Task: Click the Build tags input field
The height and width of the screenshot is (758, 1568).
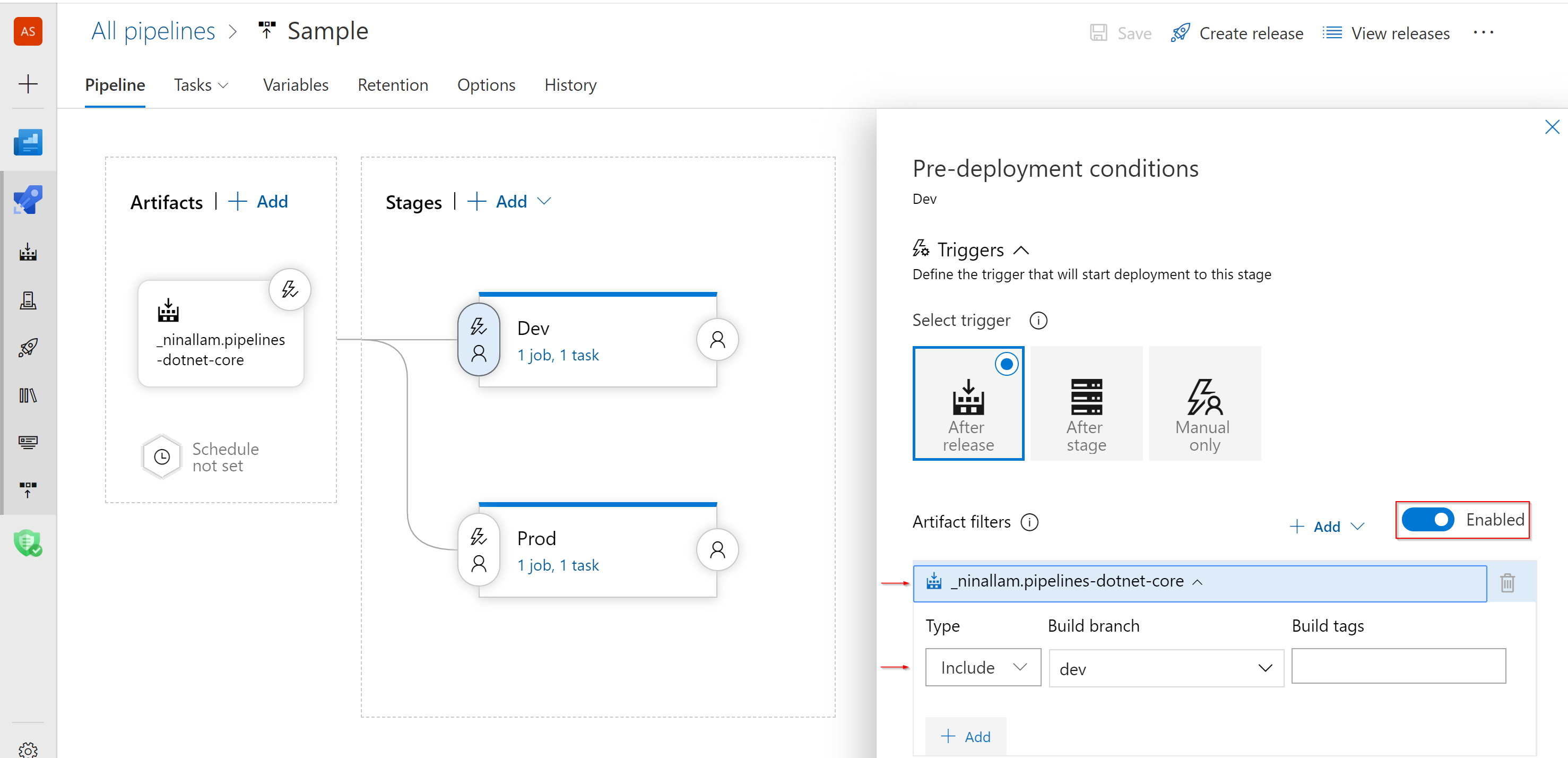Action: tap(1399, 666)
